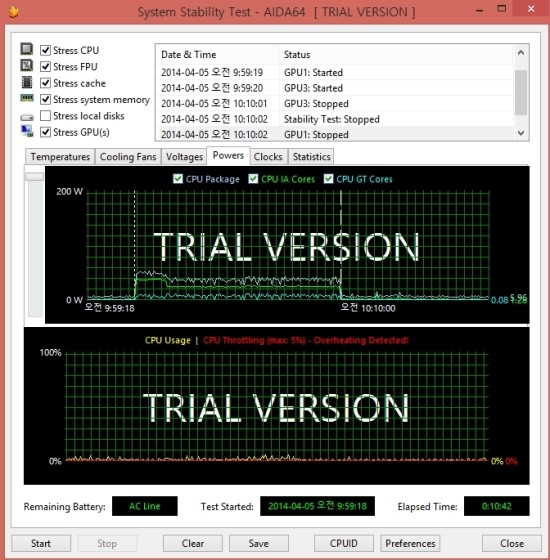The height and width of the screenshot is (560, 550).
Task: Click the Close button at bottom right
Action: [x=512, y=543]
